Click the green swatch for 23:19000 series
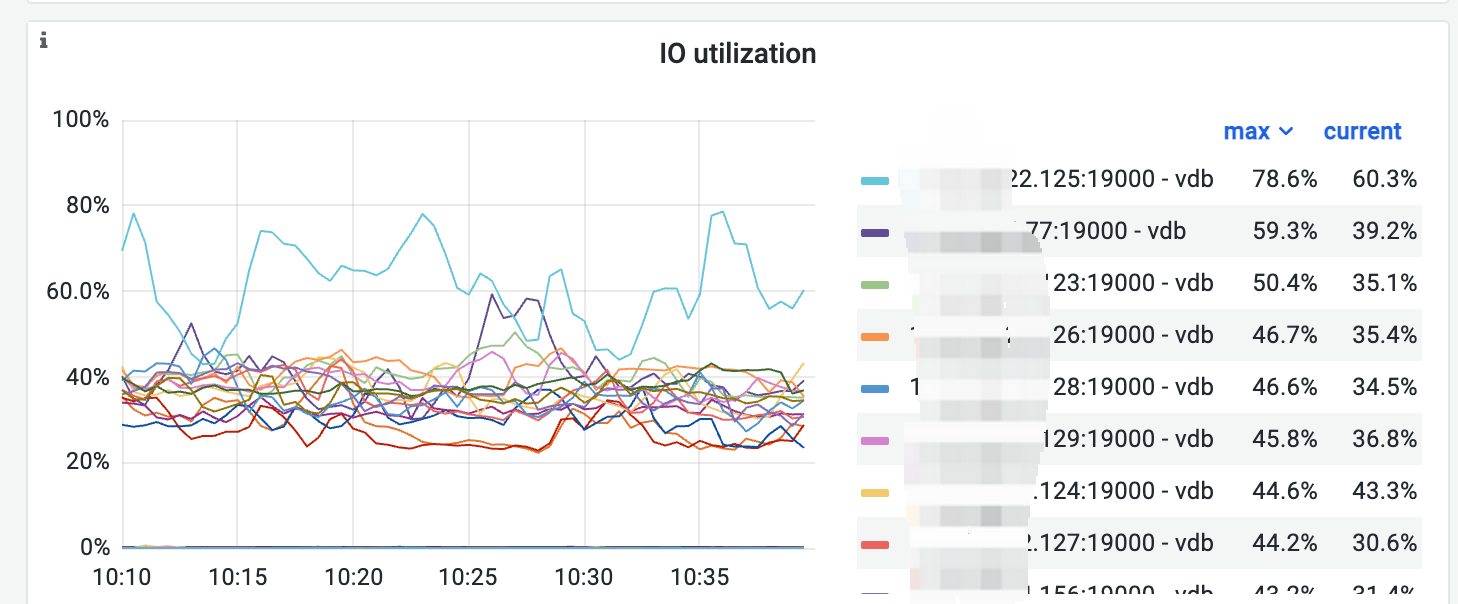The image size is (1458, 604). click(x=875, y=285)
